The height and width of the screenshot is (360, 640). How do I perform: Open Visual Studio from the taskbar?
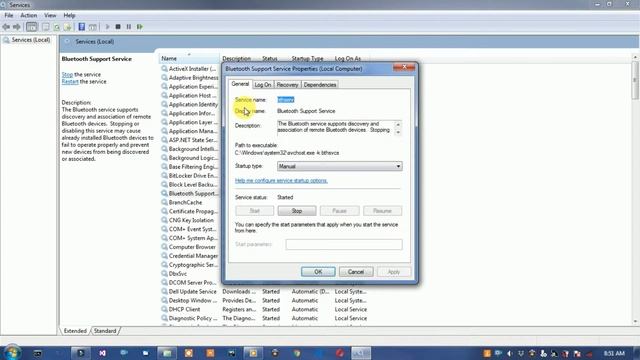coord(102,353)
